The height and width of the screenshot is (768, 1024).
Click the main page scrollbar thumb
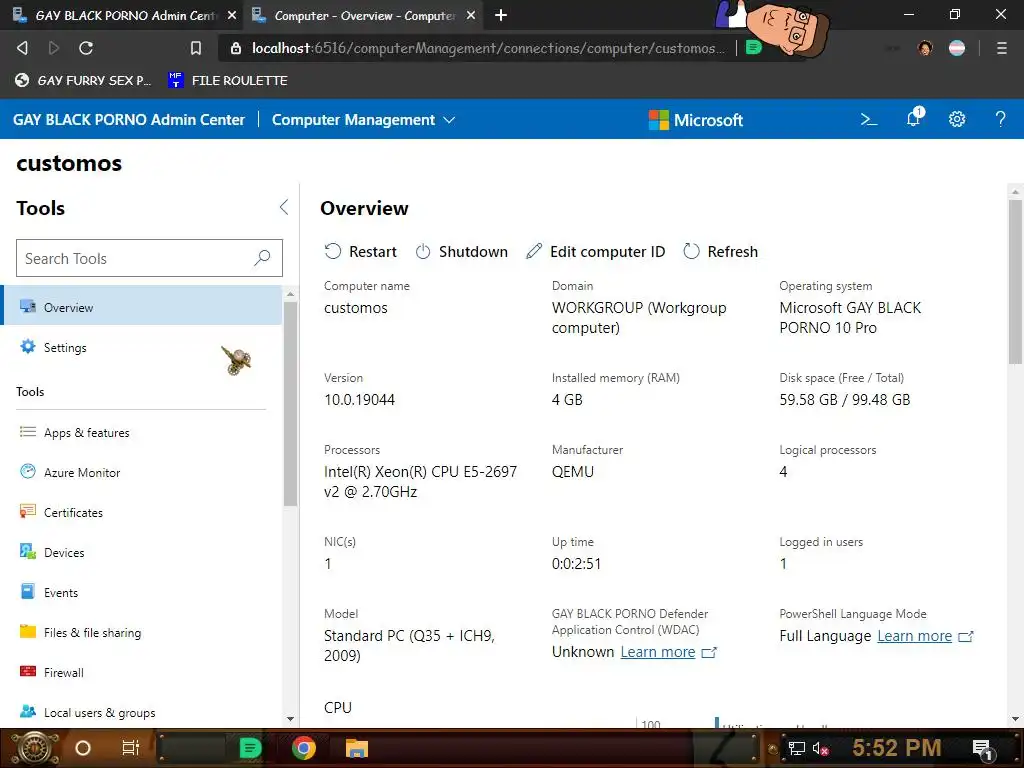click(1015, 281)
